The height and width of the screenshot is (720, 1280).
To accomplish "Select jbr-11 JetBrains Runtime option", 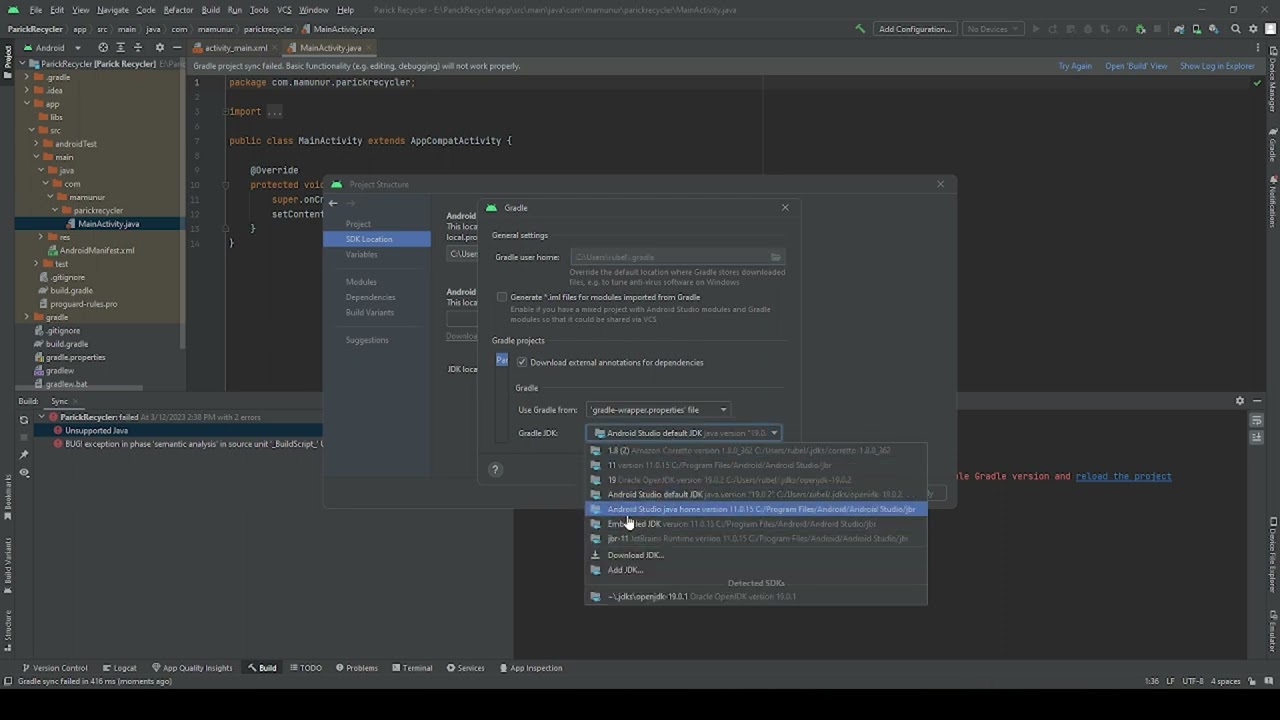I will (756, 538).
